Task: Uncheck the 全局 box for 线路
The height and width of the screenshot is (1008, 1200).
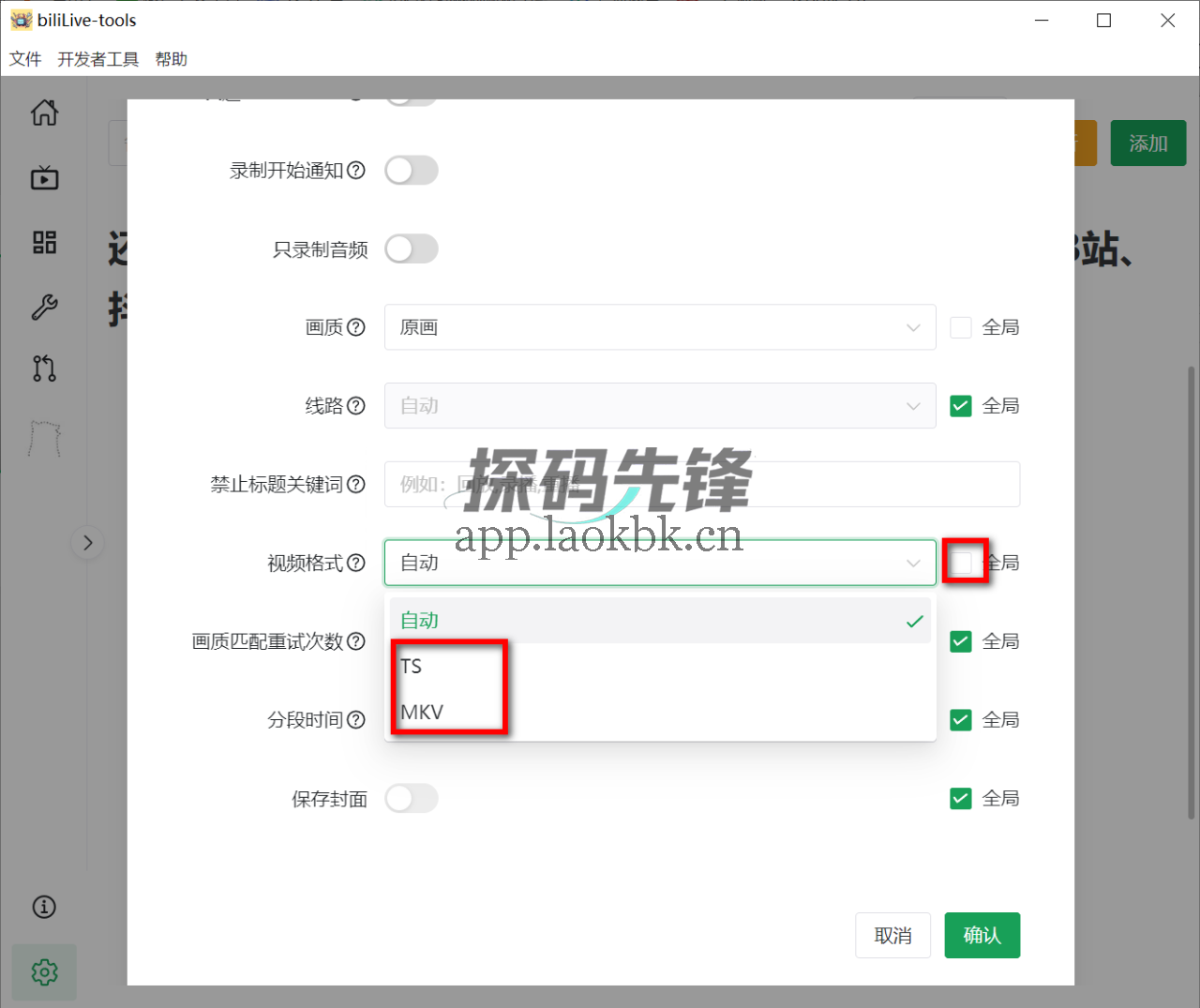Action: tap(961, 406)
